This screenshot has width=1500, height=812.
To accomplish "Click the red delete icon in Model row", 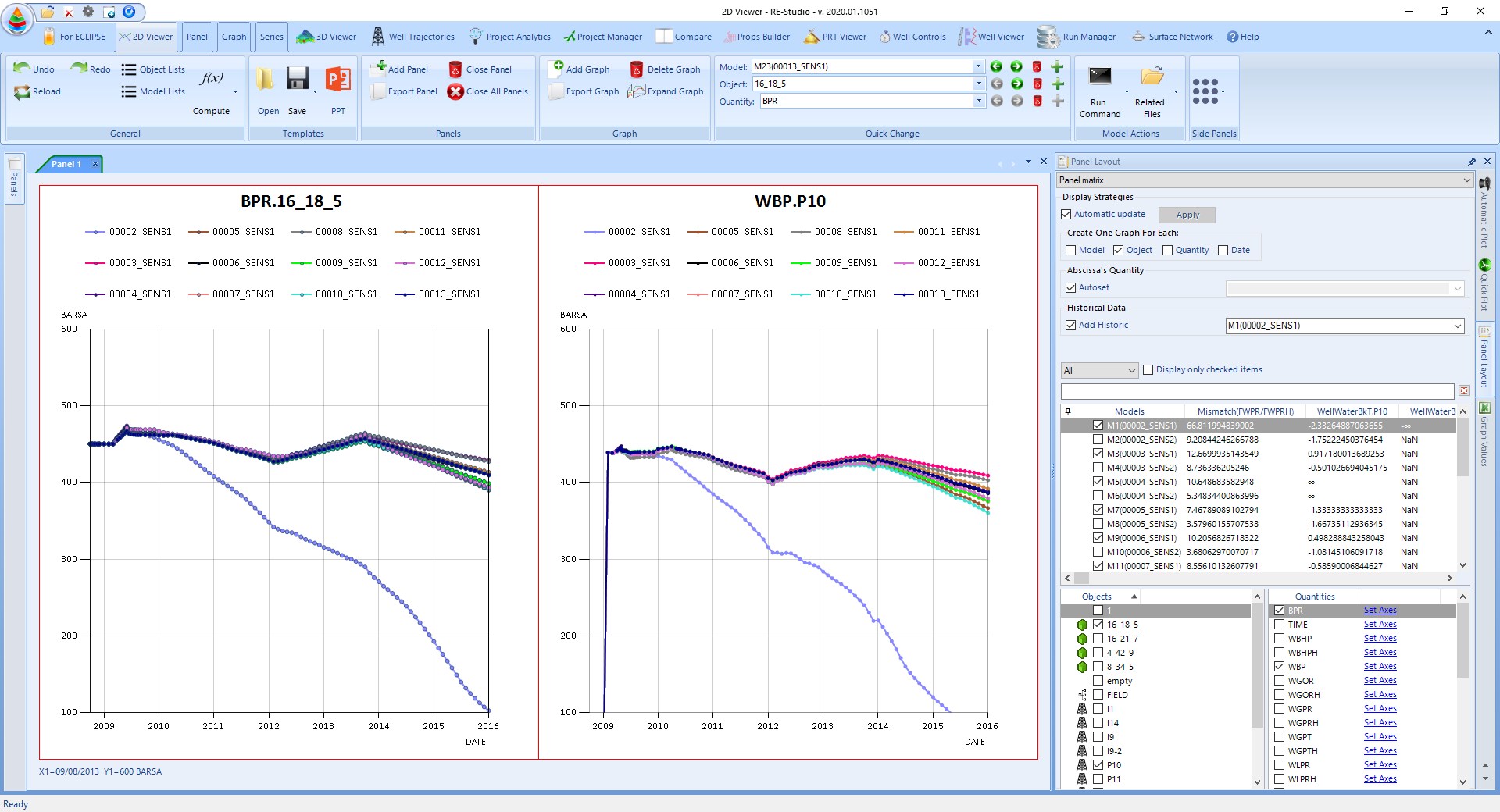I will [1037, 66].
